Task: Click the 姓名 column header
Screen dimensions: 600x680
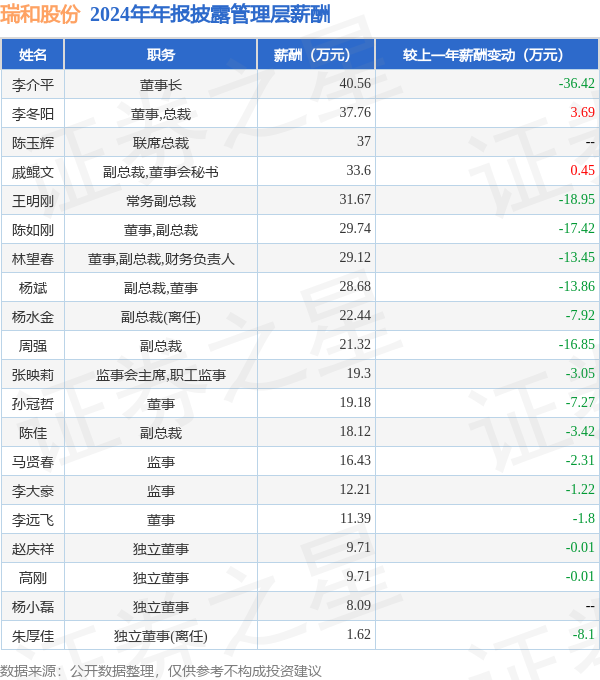Action: [33, 55]
